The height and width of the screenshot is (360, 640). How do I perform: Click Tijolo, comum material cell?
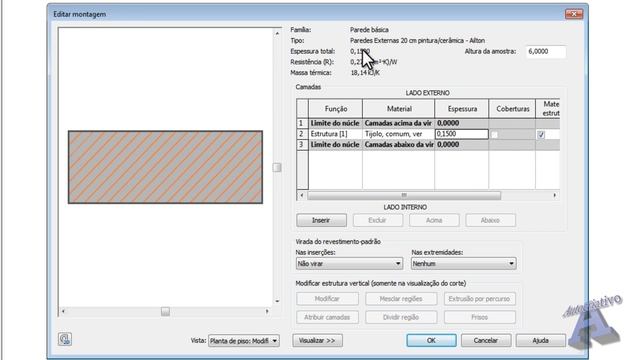click(x=399, y=134)
